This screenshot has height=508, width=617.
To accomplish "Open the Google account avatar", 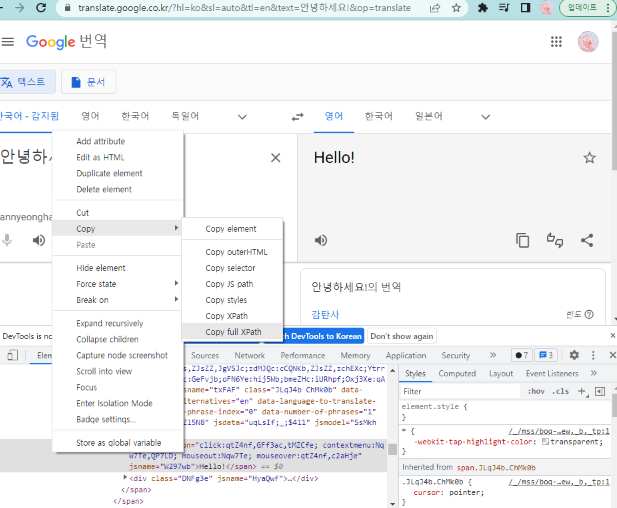I will 588,41.
